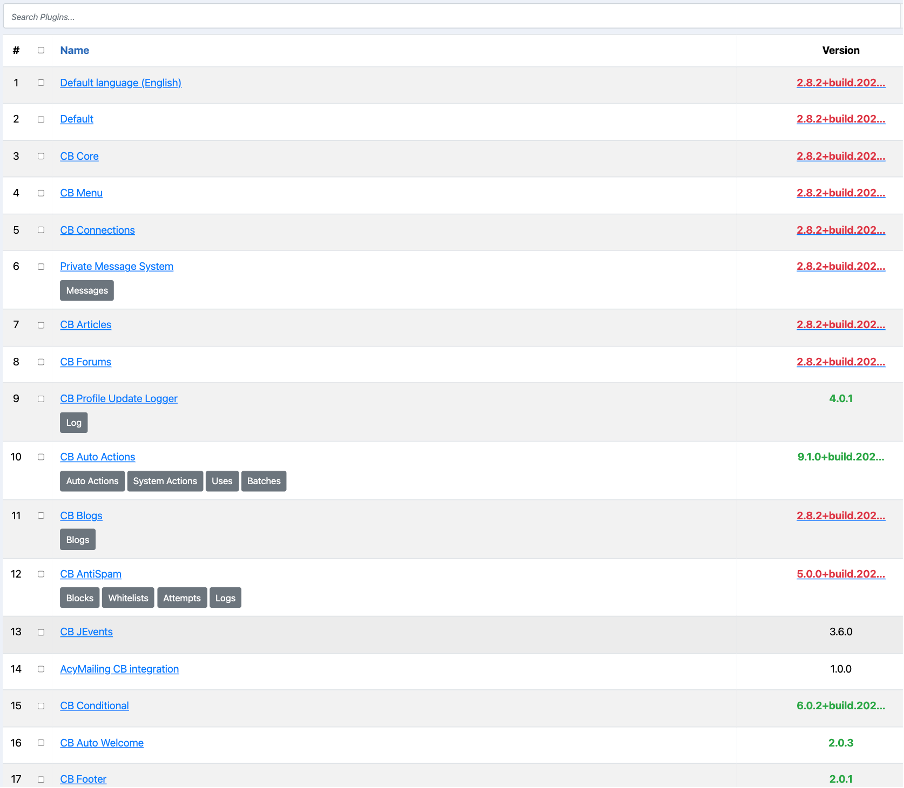Click the Log button
The image size is (904, 788).
point(74,423)
